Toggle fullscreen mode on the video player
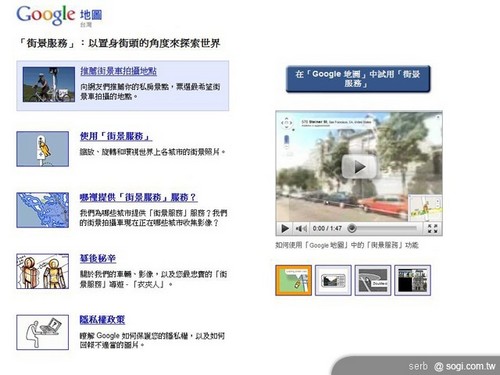The height and width of the screenshot is (375, 500). [432, 228]
